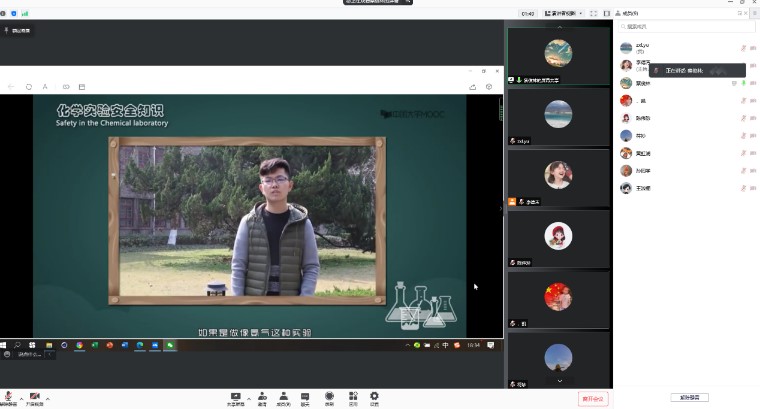
Task: Click the red leave meeting button
Action: (593, 399)
